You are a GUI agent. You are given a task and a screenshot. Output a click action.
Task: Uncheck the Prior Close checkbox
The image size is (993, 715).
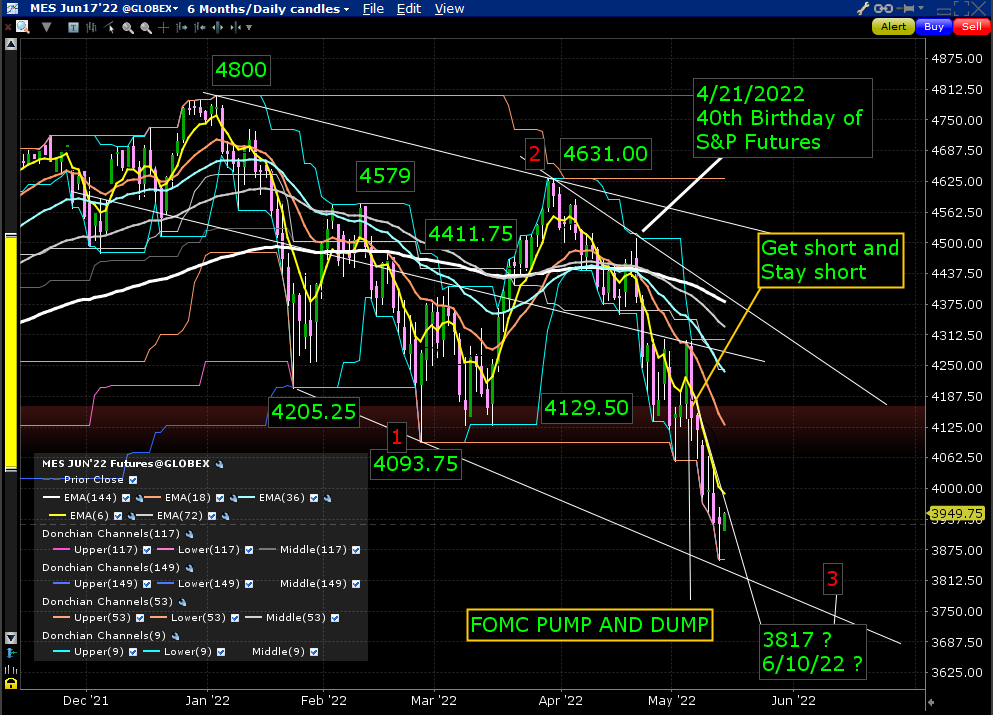(133, 480)
